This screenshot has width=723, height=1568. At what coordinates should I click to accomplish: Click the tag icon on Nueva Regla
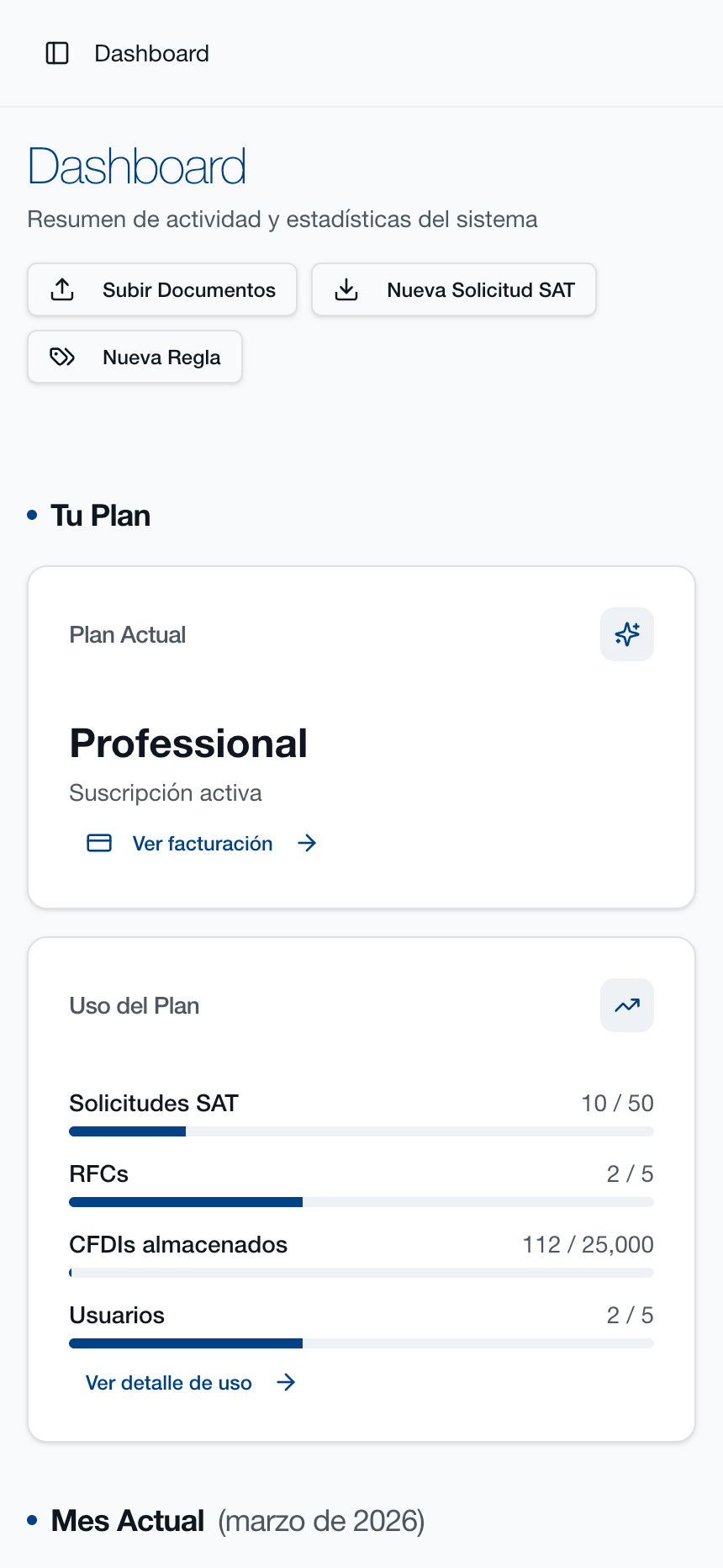[63, 358]
